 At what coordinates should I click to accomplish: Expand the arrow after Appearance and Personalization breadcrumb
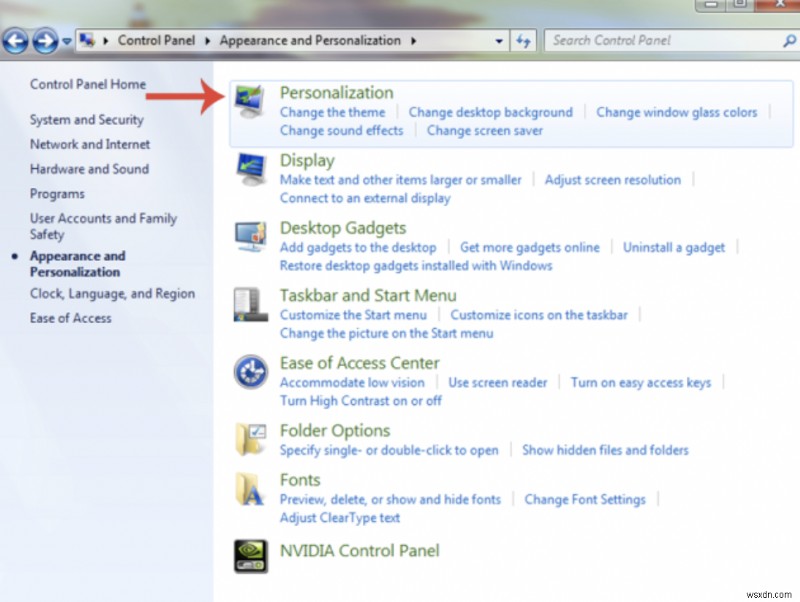coord(413,40)
